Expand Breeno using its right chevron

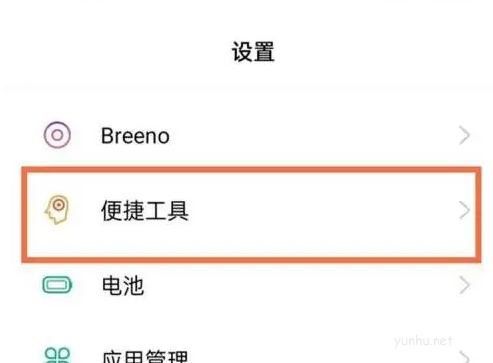point(464,135)
